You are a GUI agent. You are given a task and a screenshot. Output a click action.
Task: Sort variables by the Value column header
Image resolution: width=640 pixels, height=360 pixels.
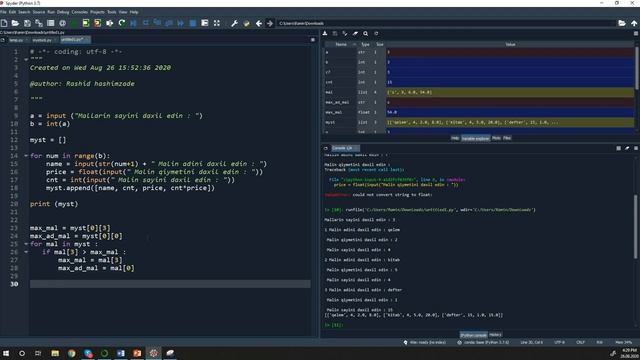click(510, 44)
